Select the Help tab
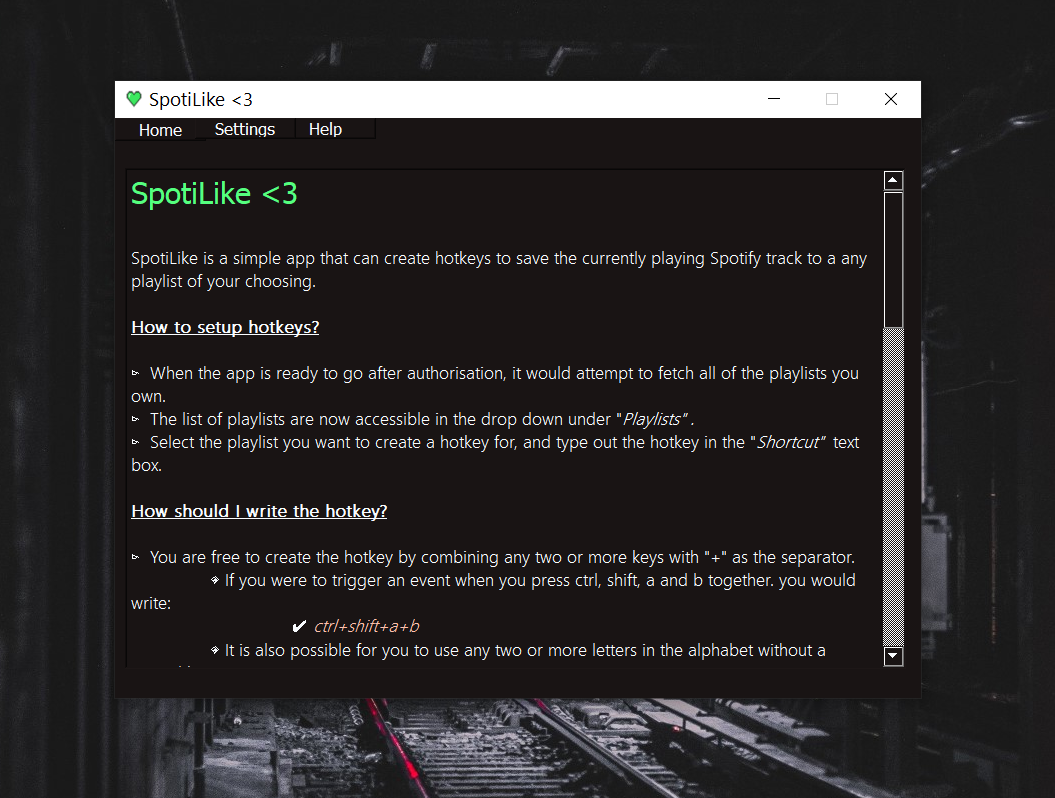 point(326,129)
